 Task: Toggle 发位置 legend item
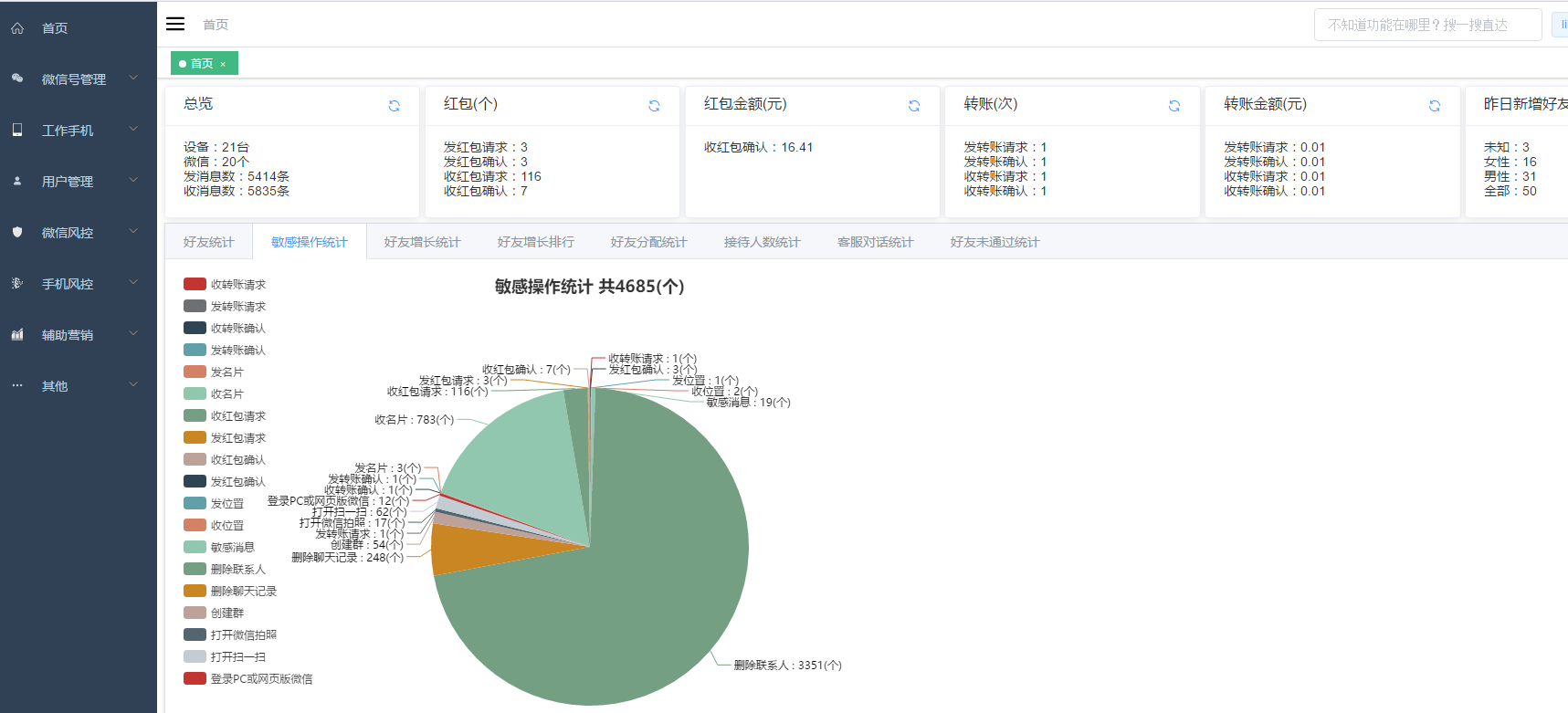pyautogui.click(x=214, y=504)
